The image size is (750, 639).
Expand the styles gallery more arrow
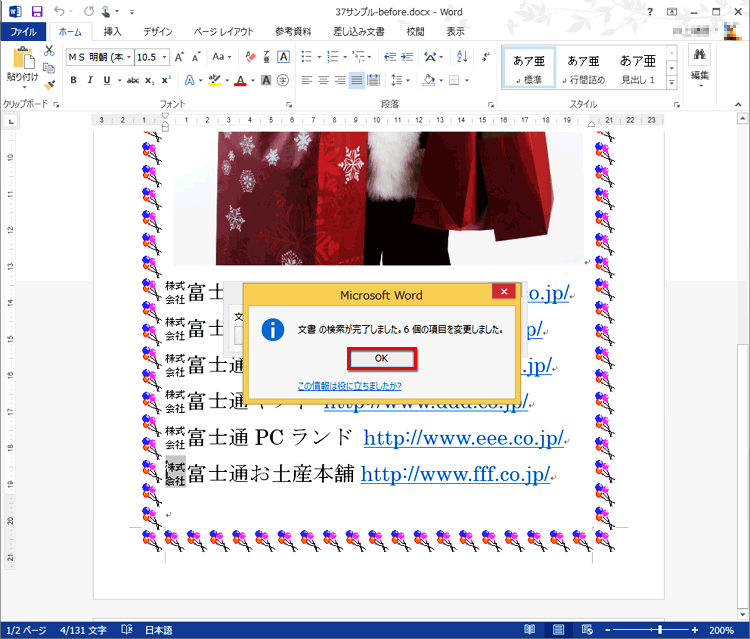pyautogui.click(x=672, y=83)
